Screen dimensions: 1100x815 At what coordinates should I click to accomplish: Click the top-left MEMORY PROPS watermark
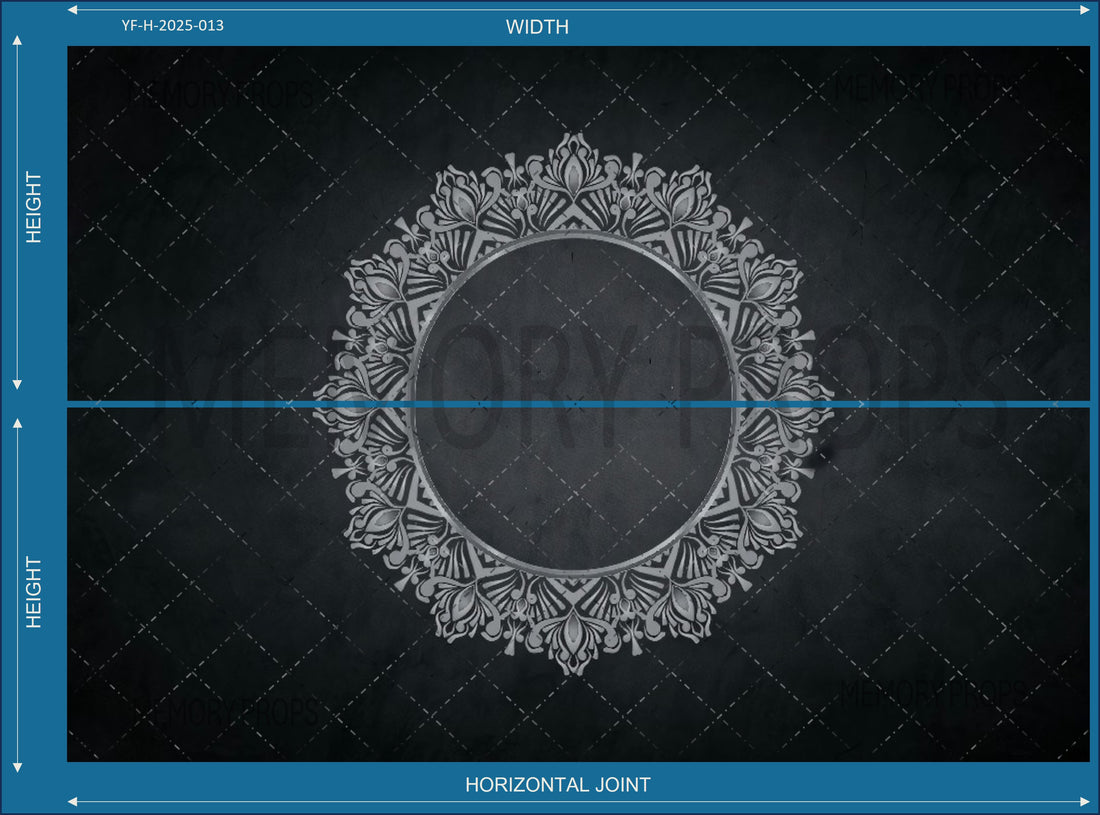pyautogui.click(x=222, y=94)
